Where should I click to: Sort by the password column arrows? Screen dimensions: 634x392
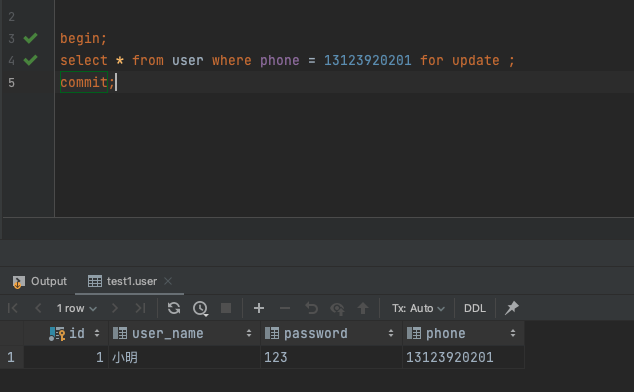(391, 333)
